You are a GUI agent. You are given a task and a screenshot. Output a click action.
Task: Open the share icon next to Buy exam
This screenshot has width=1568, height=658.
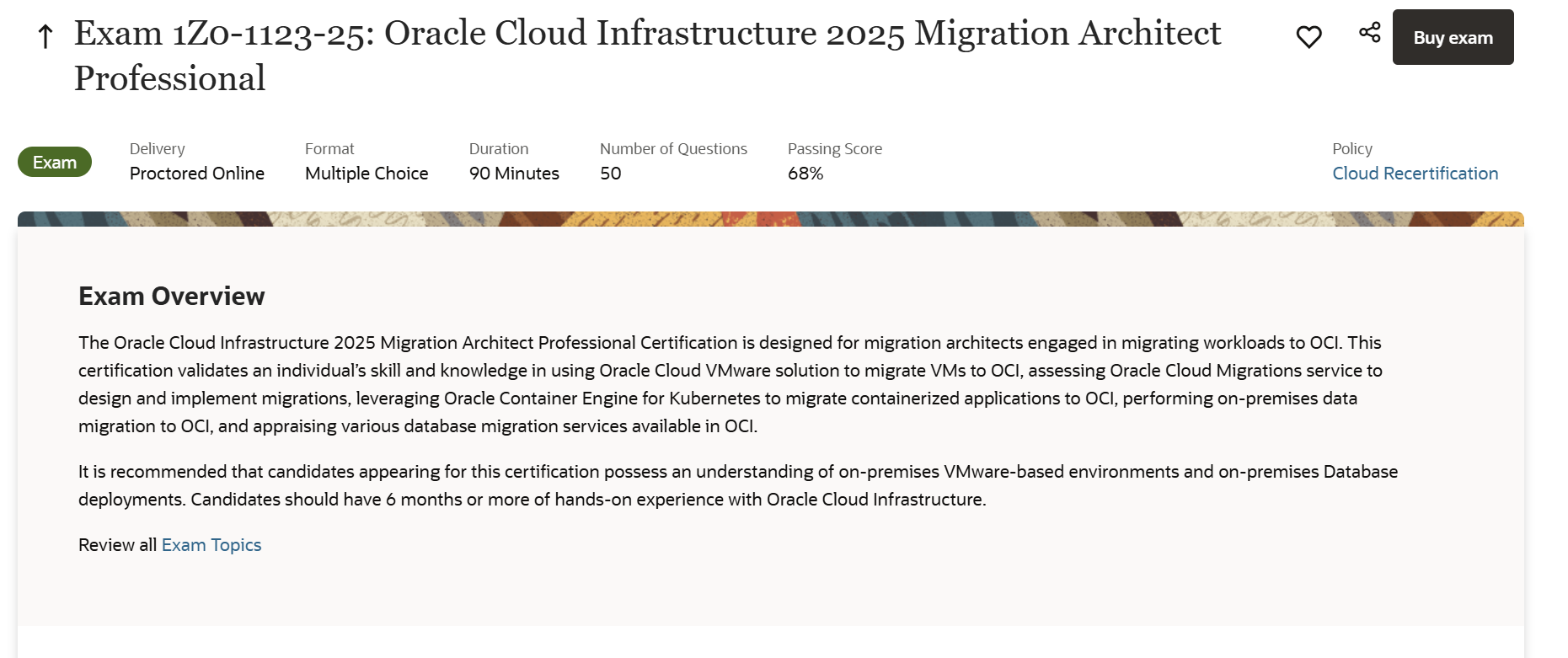pos(1370,33)
